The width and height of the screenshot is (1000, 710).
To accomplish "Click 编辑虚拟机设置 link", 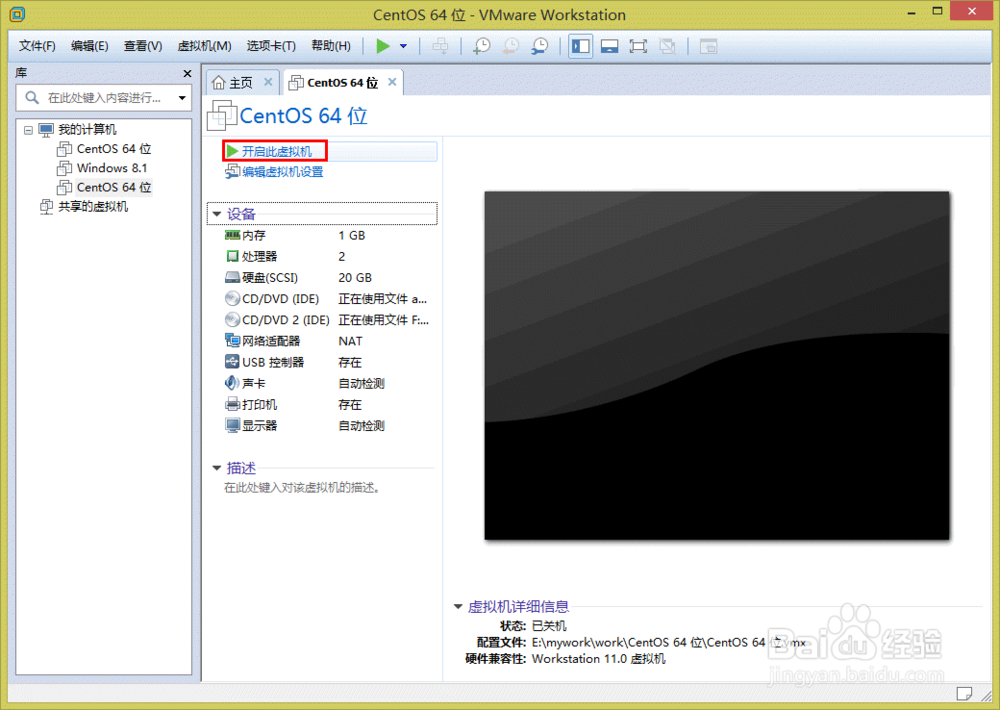I will (x=282, y=172).
